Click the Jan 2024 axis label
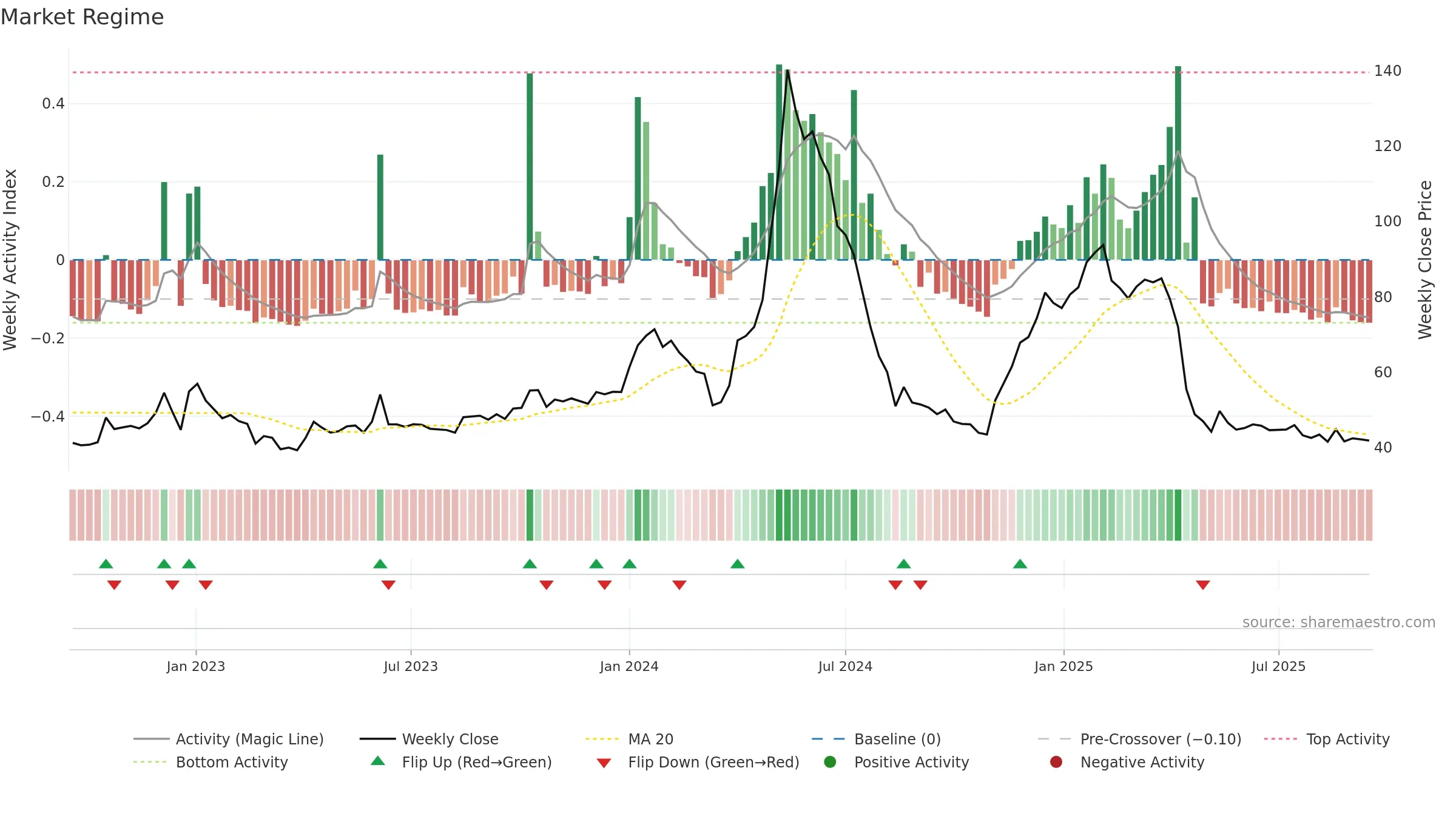The image size is (1456, 819). click(629, 666)
